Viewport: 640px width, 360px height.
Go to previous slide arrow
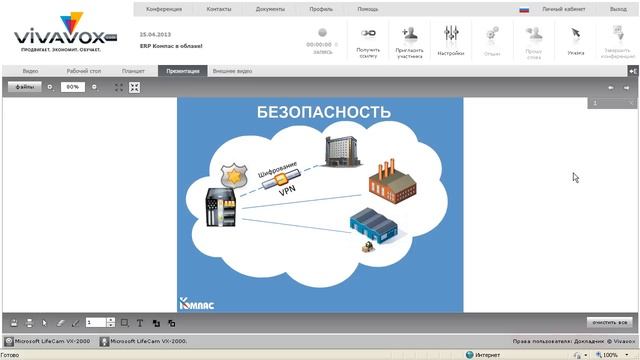pos(611,88)
